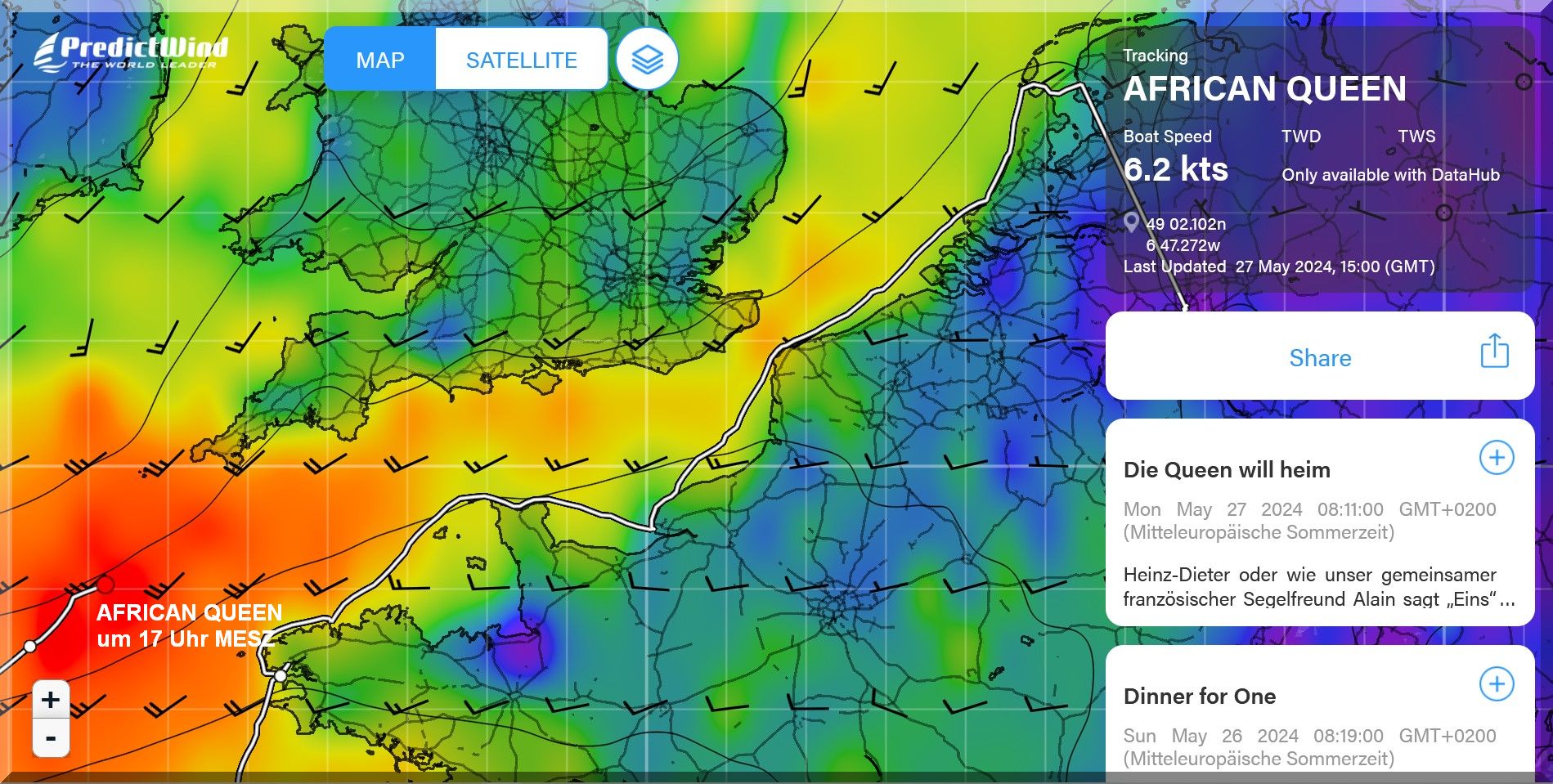
Task: Zoom in with the plus button
Action: point(51,700)
